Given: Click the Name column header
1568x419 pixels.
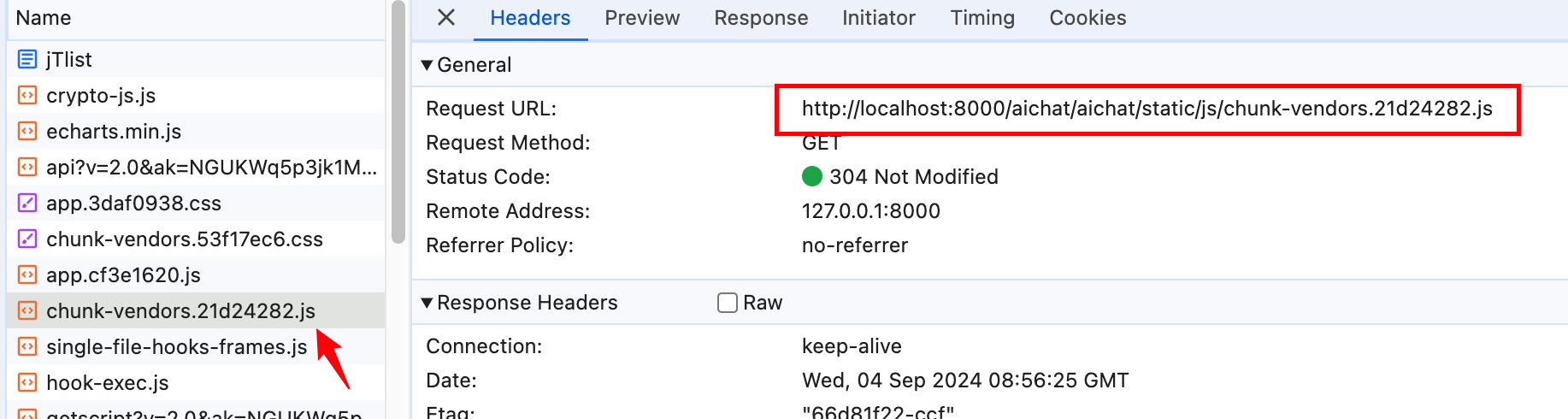Looking at the screenshot, I should [x=44, y=18].
